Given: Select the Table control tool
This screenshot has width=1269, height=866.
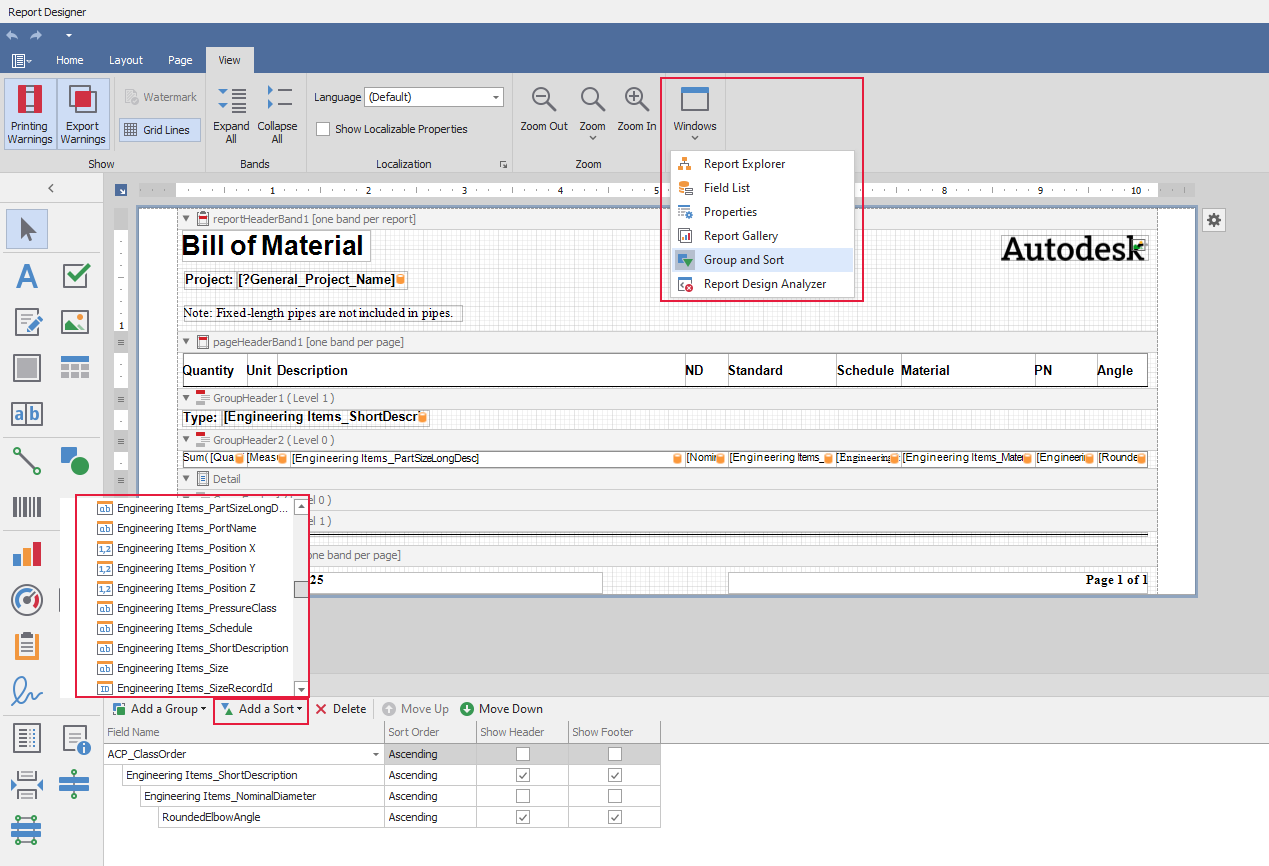Looking at the screenshot, I should [x=76, y=368].
